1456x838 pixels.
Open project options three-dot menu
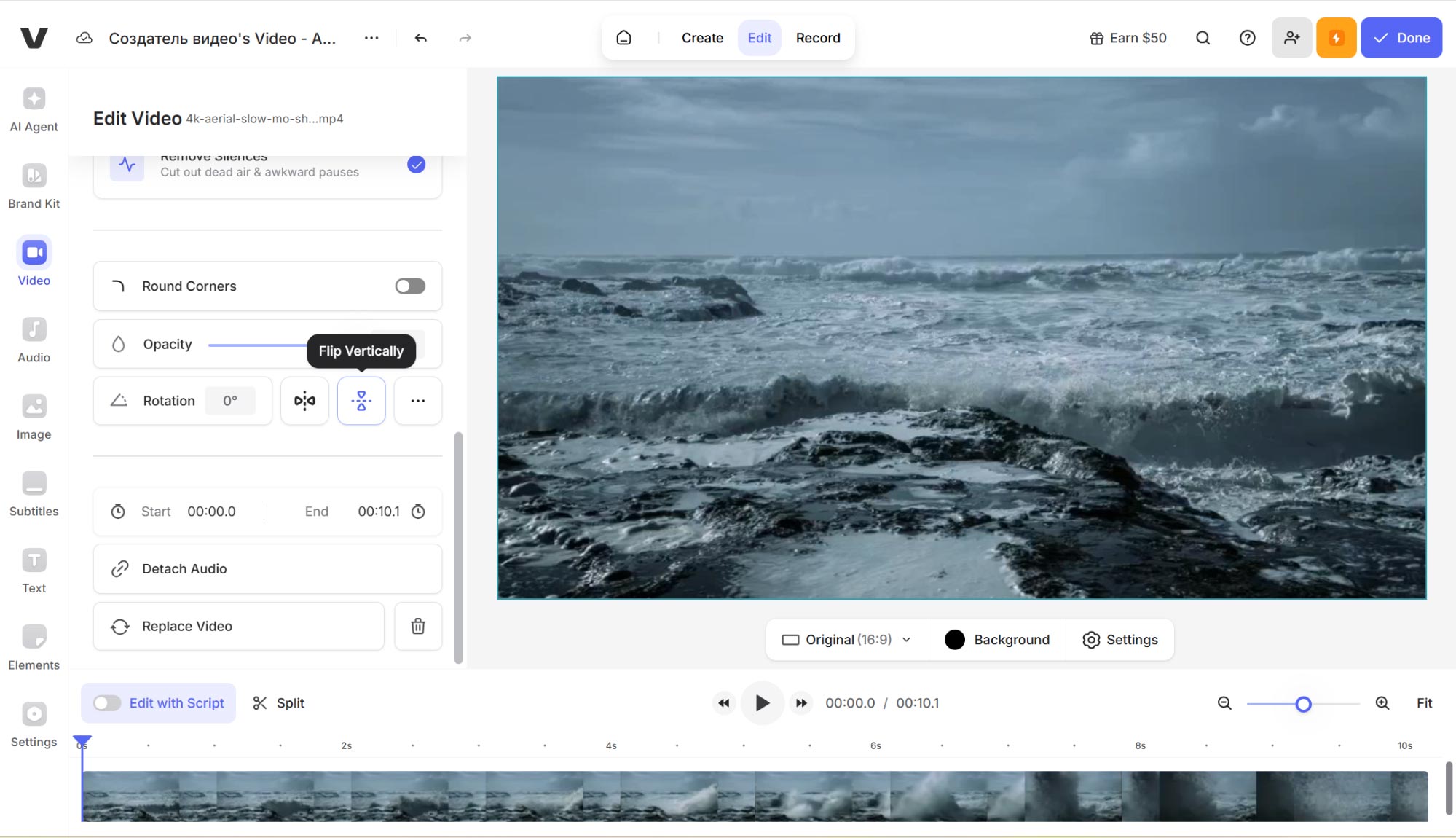tap(371, 38)
